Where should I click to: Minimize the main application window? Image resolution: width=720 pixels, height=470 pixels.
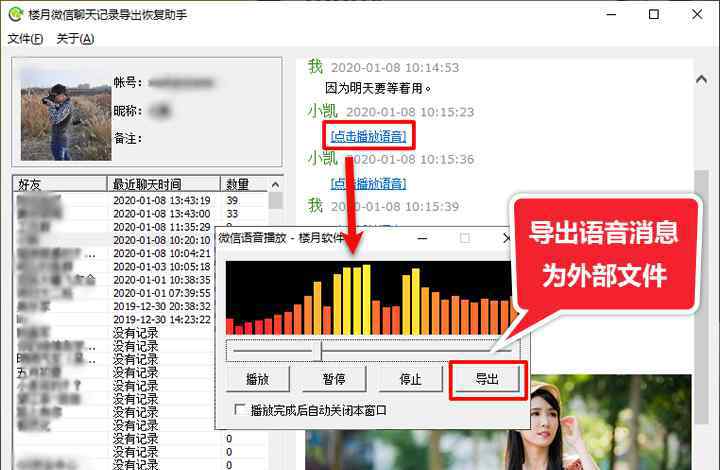point(611,15)
